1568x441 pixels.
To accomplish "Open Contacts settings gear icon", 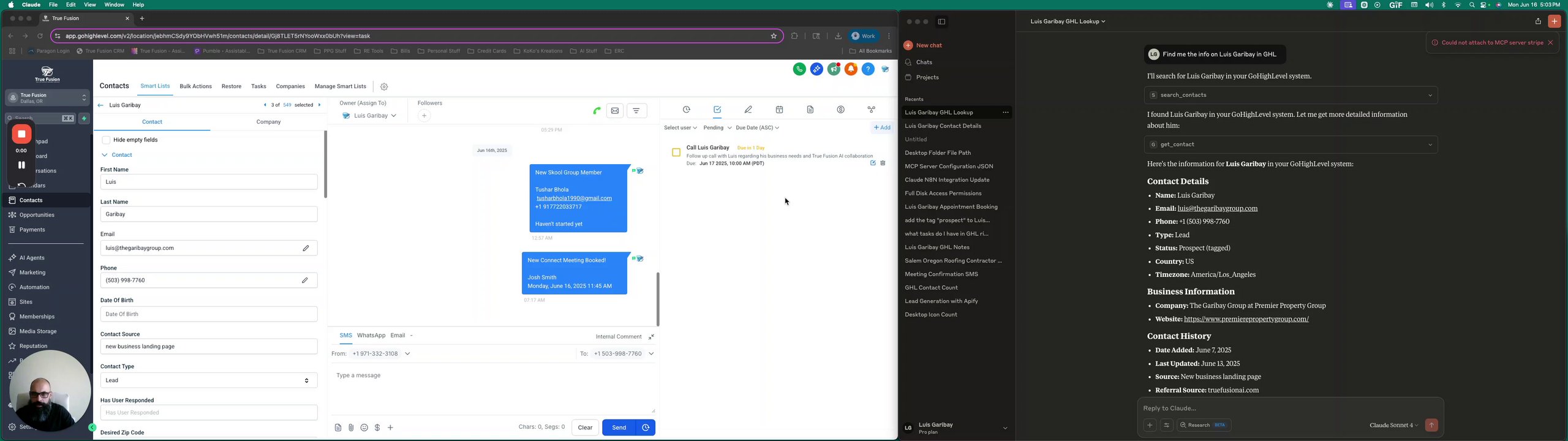I will [384, 87].
